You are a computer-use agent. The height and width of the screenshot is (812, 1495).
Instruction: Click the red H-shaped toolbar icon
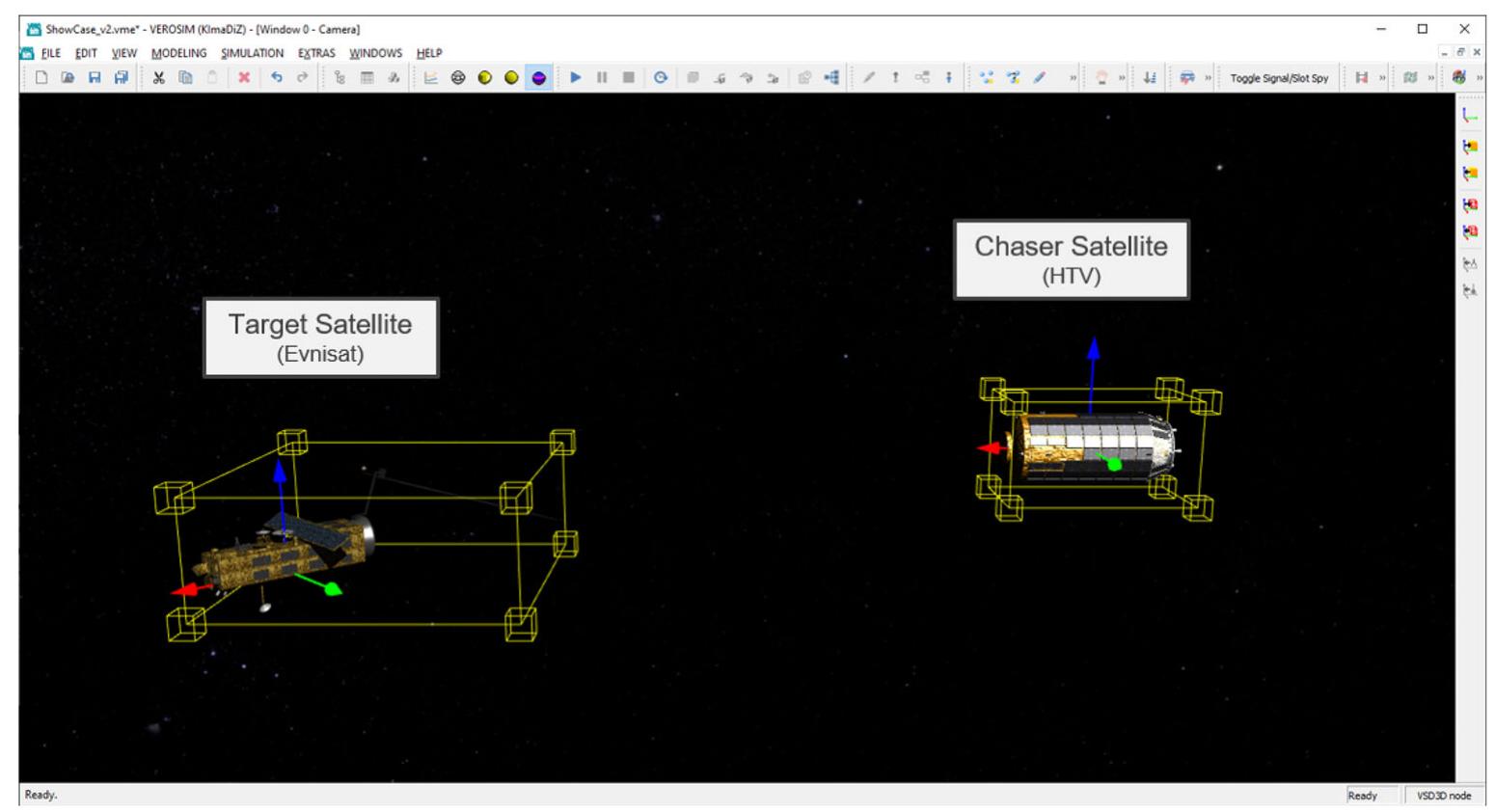tap(1362, 77)
